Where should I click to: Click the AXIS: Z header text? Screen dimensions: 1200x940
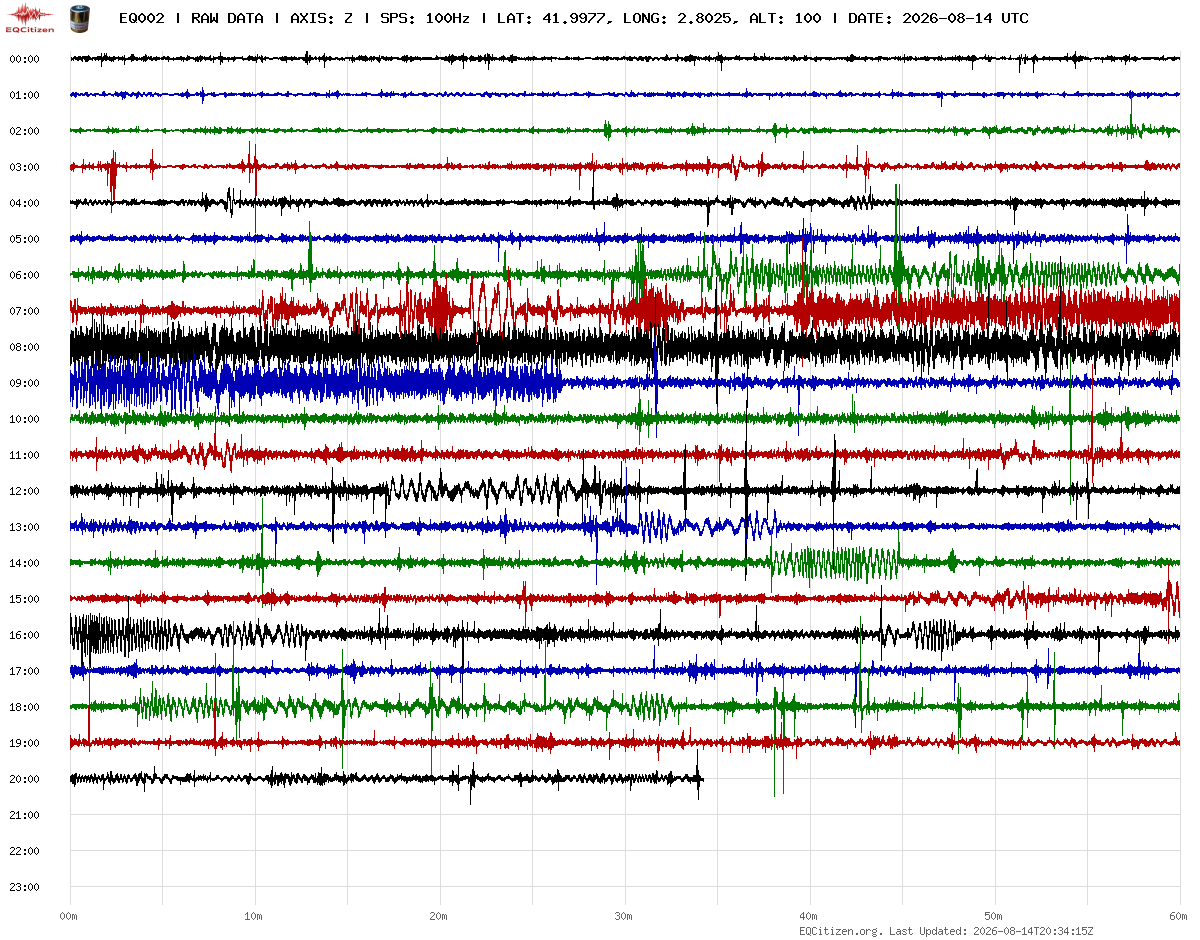pos(323,18)
